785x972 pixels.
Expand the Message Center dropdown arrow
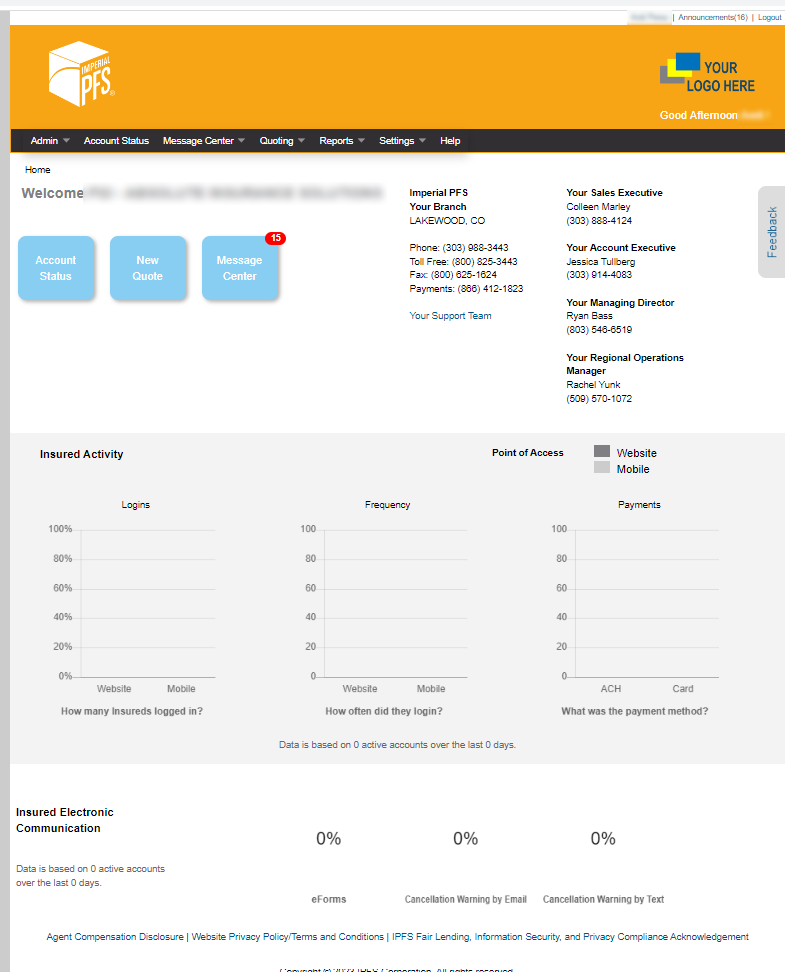[242, 141]
